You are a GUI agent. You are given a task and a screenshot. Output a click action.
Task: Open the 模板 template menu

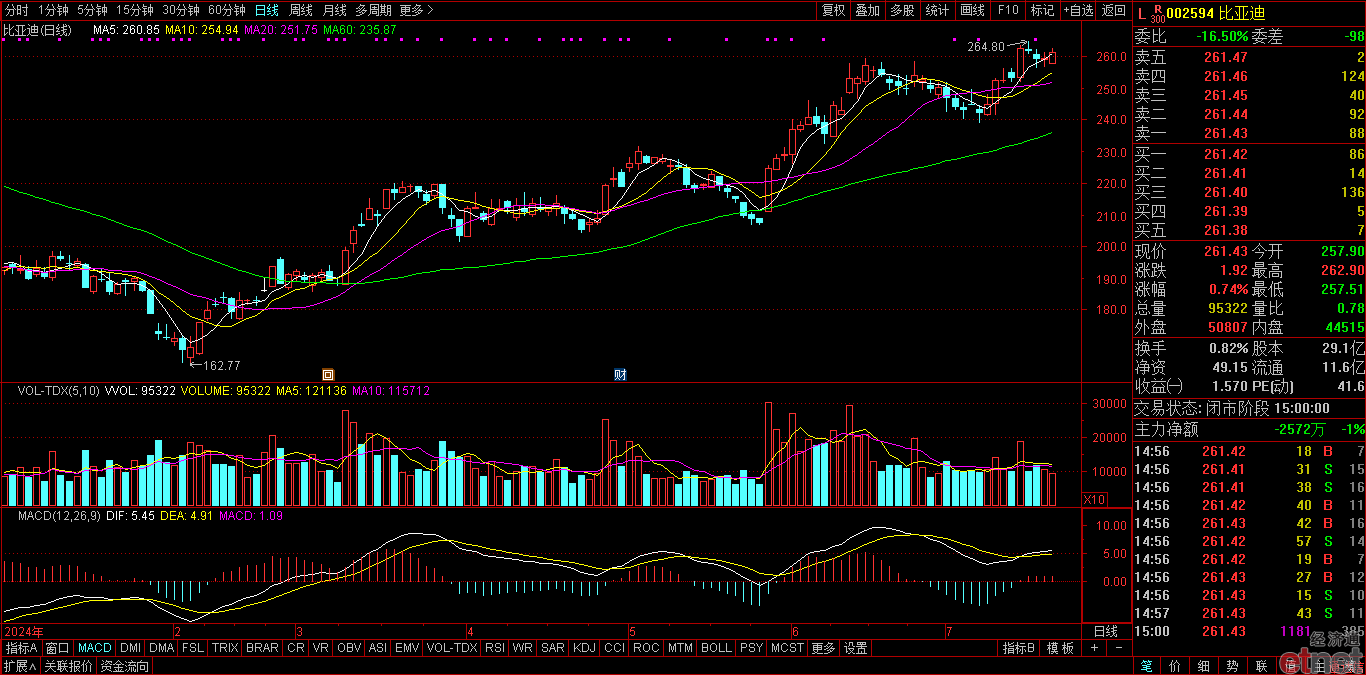(x=1060, y=648)
